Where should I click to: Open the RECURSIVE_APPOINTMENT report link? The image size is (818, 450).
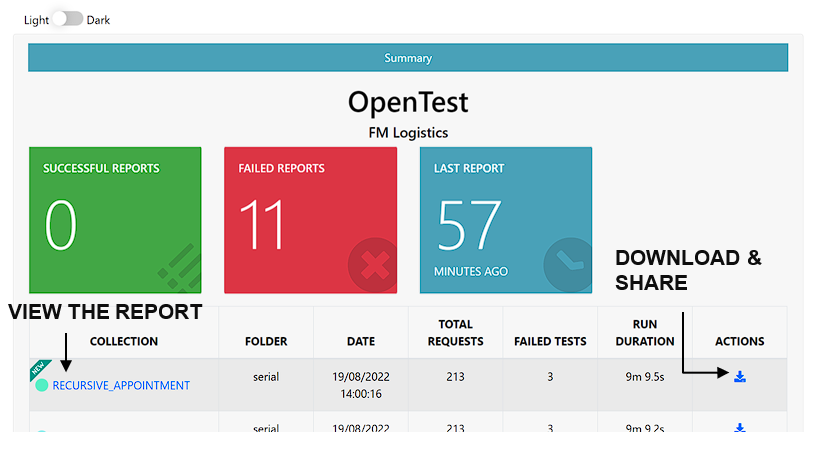121,385
